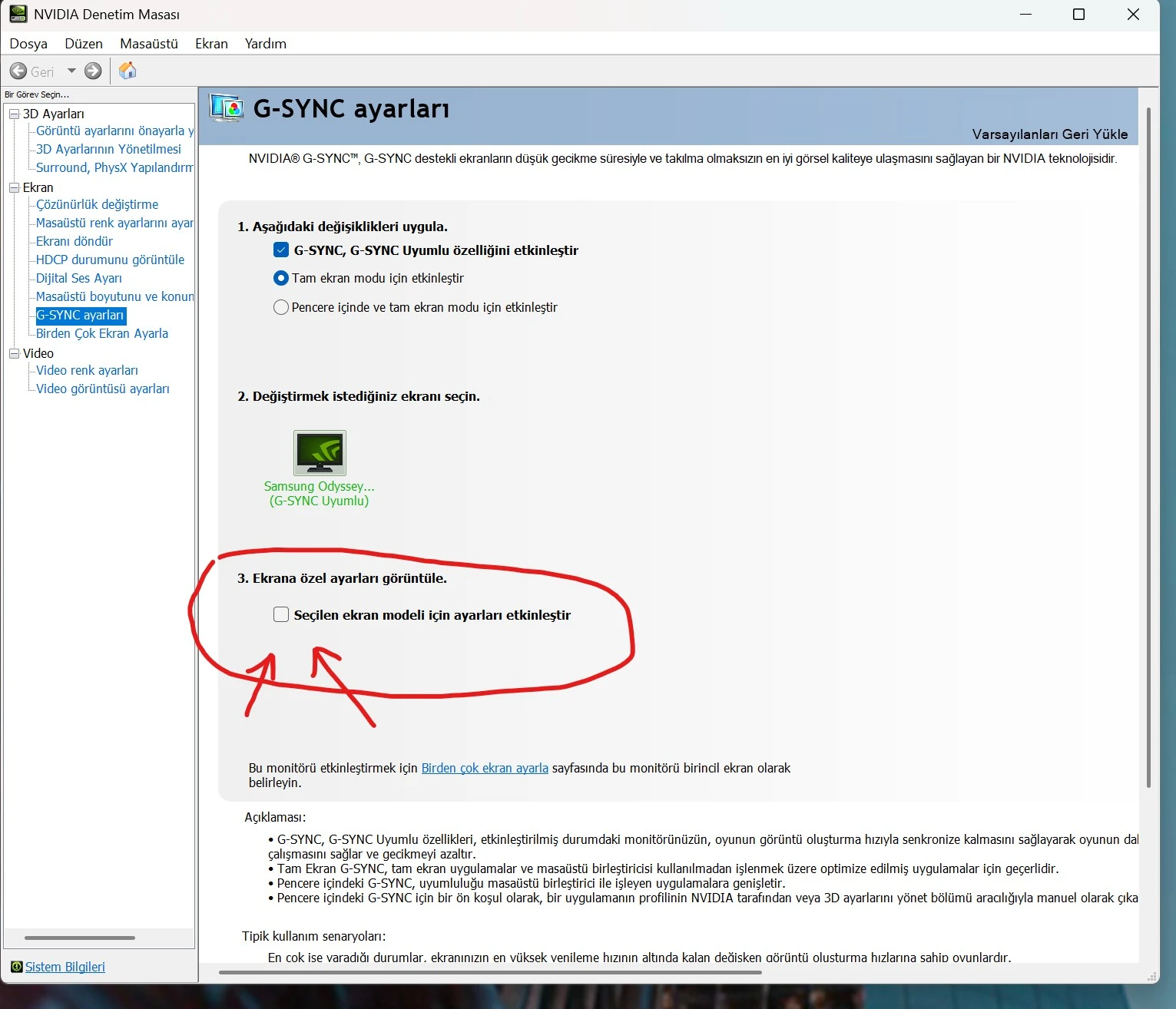Uncheck G-SYNC Uyumlu özelliğini etkinleştir checkbox
This screenshot has height=1009, width=1176.
[281, 250]
